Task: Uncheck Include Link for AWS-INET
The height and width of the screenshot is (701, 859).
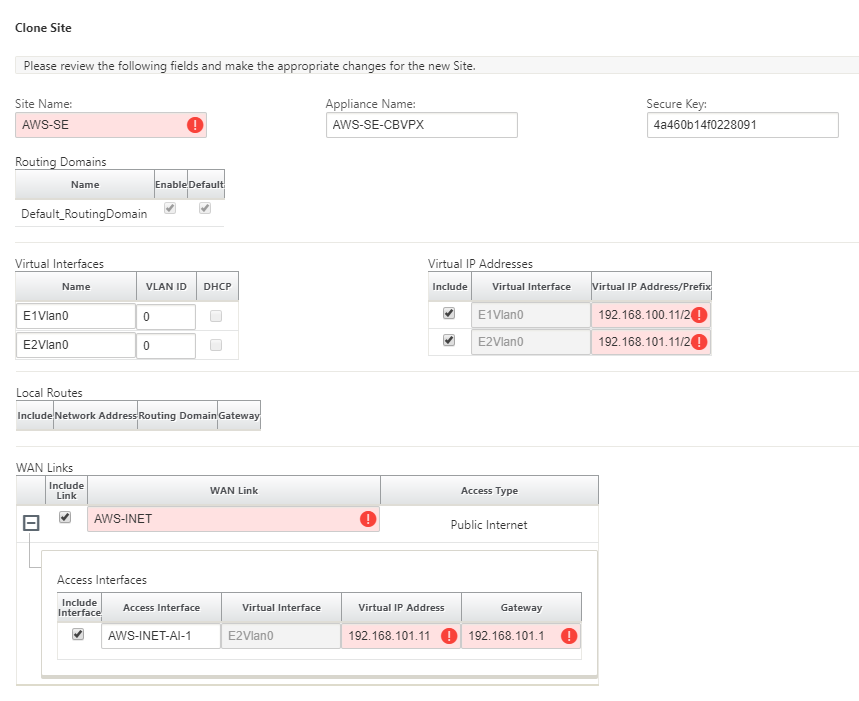Action: point(65,517)
